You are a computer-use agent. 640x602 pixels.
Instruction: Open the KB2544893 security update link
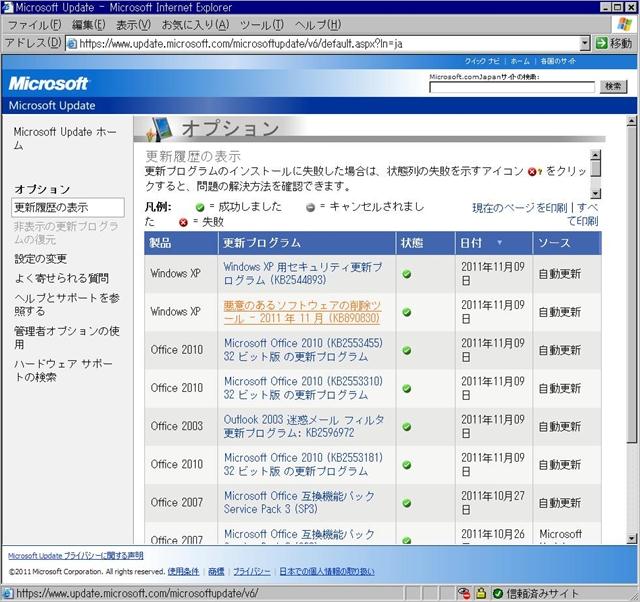click(303, 273)
